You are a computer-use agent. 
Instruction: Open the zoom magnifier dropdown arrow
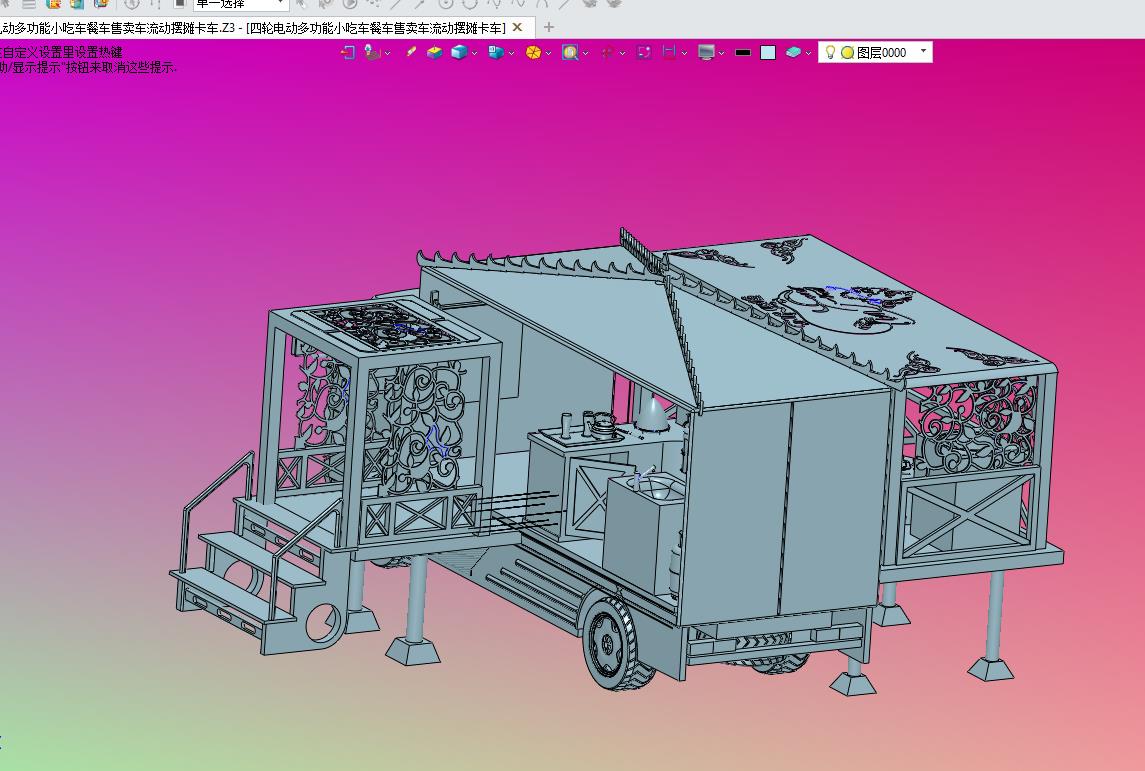[586, 53]
